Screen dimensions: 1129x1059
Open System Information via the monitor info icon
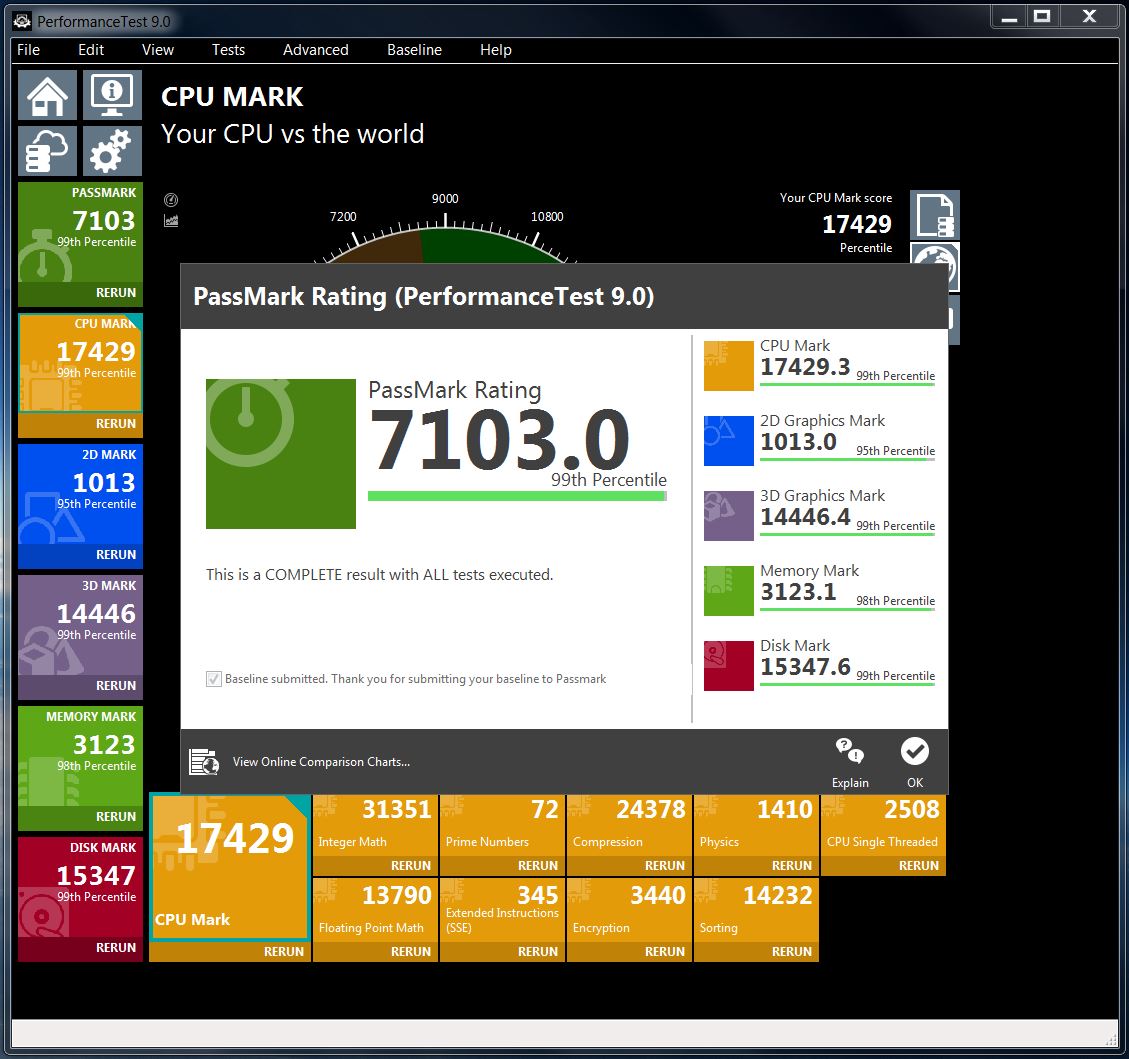coord(111,95)
